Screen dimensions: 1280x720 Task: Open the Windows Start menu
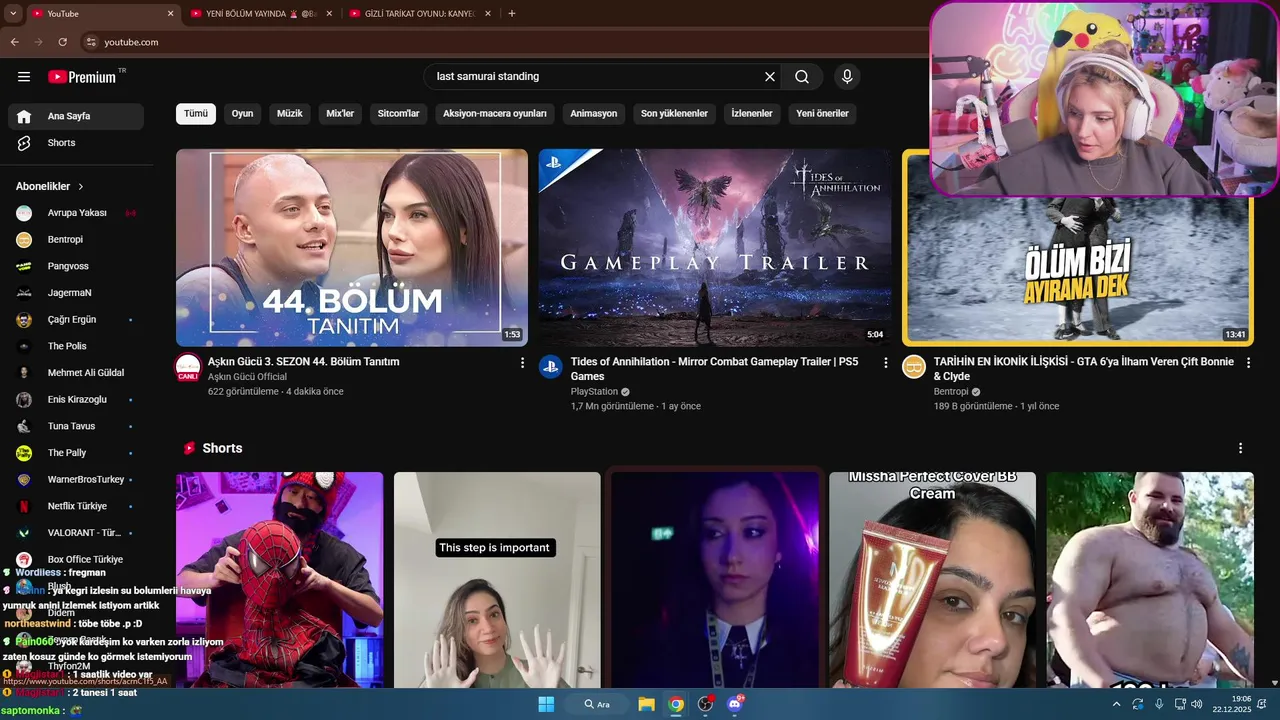(x=546, y=704)
